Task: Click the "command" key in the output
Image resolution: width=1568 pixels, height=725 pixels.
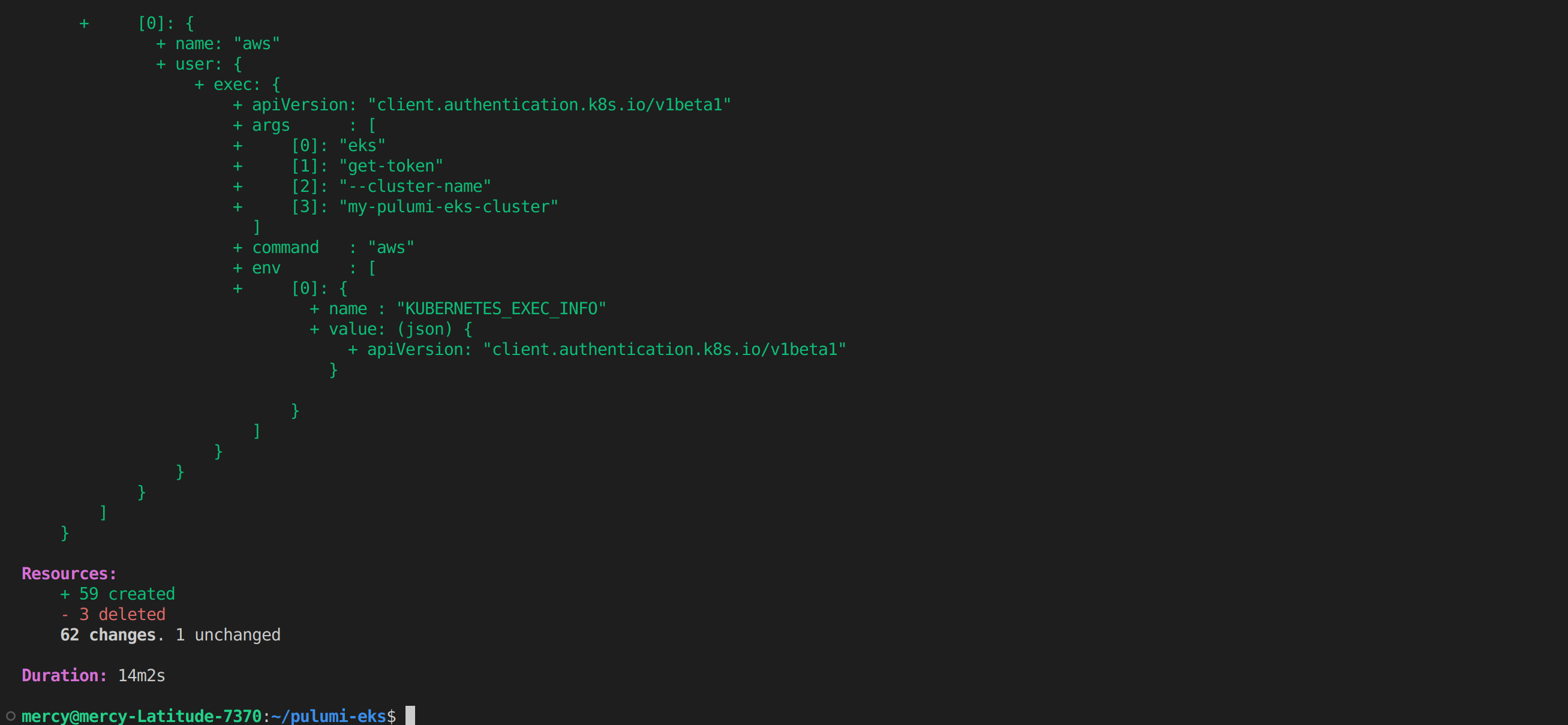Action: click(286, 248)
